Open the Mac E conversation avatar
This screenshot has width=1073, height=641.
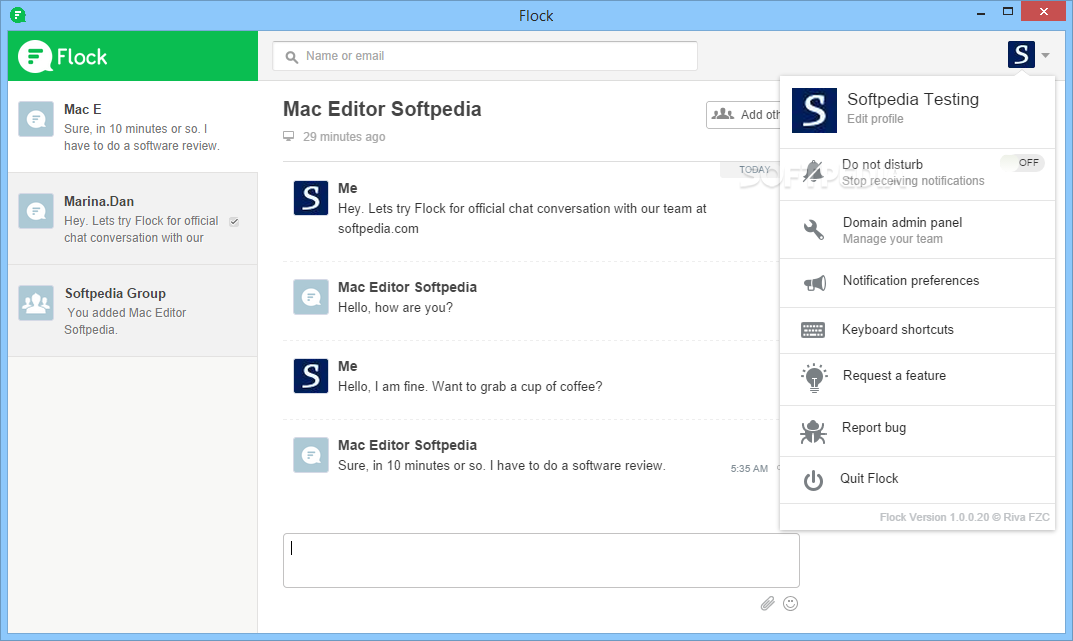36,119
